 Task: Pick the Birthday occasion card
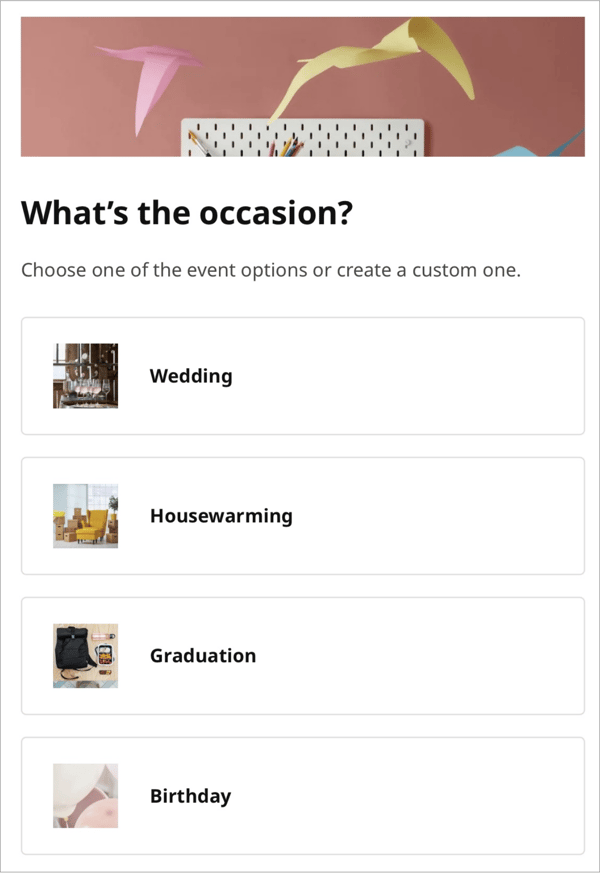[x=303, y=796]
